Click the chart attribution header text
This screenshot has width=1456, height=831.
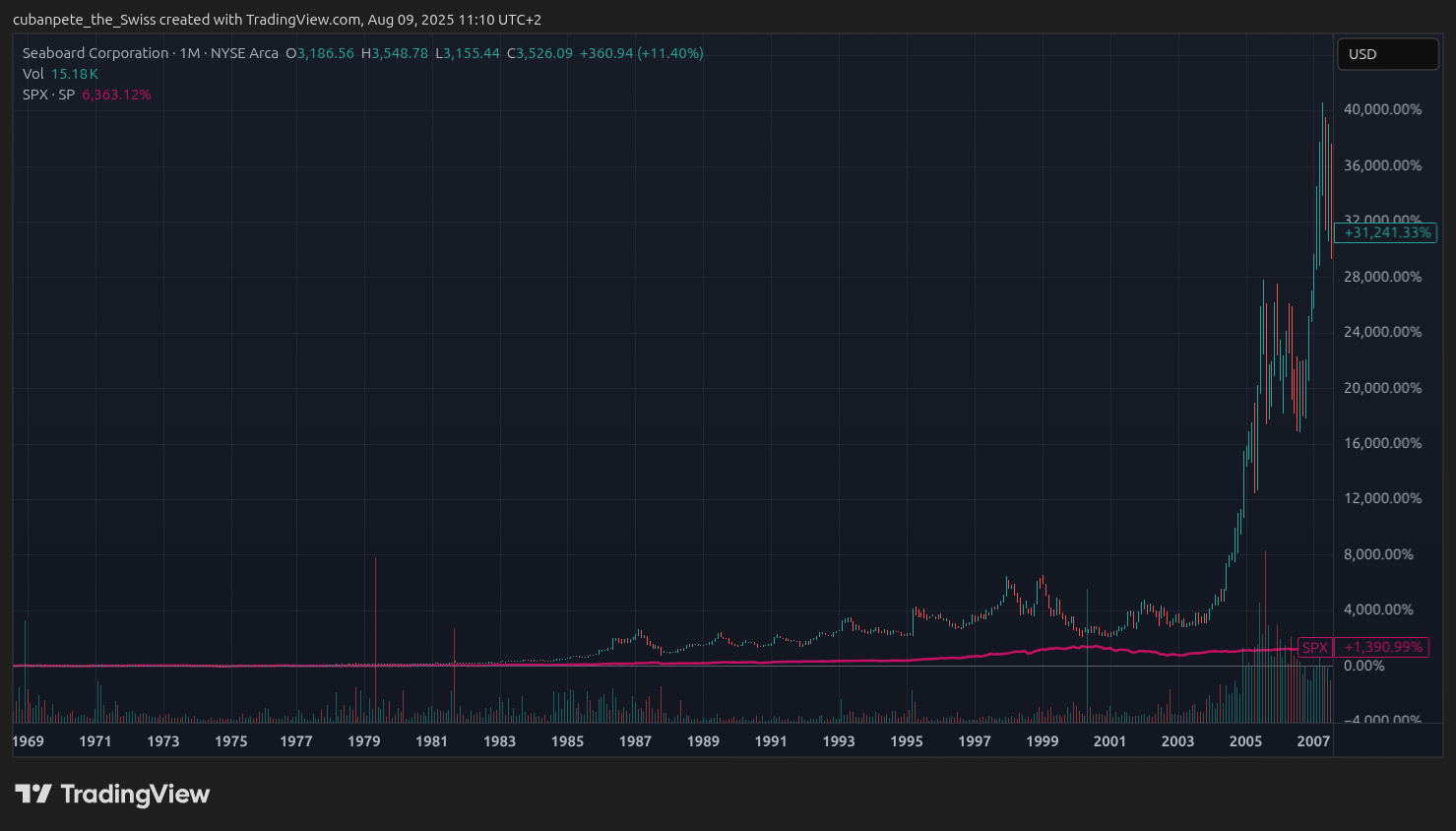point(277,20)
